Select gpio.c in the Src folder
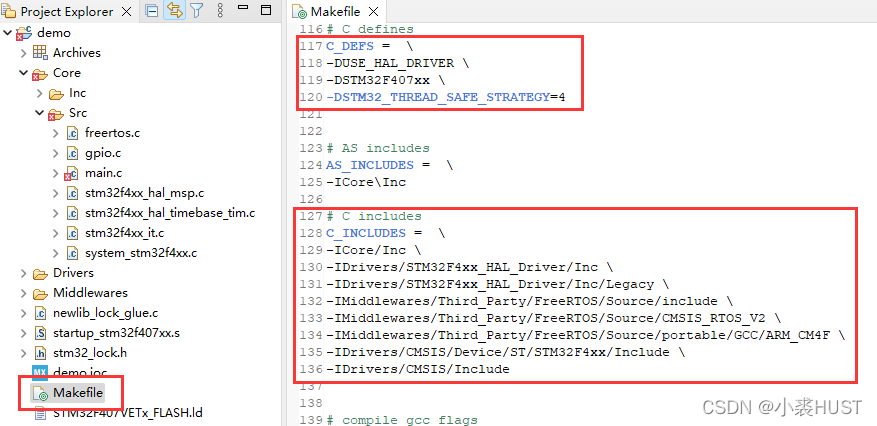877x426 pixels. [x=103, y=153]
